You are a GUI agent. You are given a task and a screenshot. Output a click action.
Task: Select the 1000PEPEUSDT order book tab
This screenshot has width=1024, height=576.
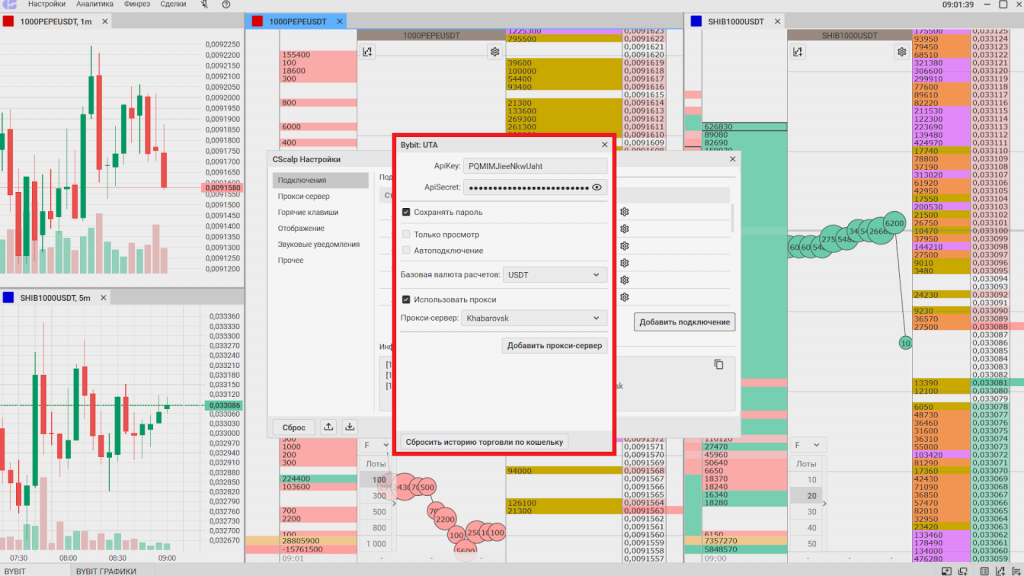[x=298, y=22]
